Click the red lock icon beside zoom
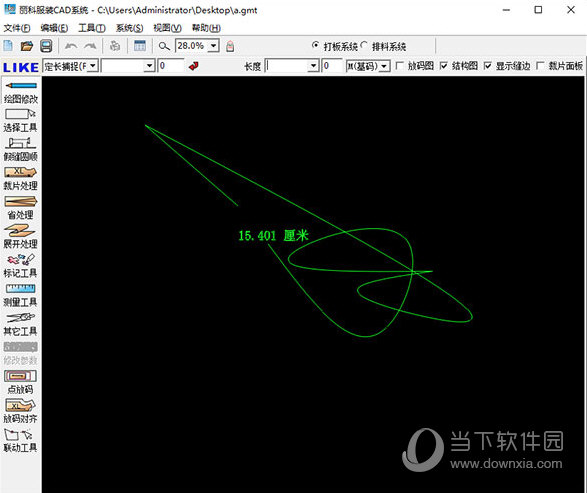 tap(230, 46)
